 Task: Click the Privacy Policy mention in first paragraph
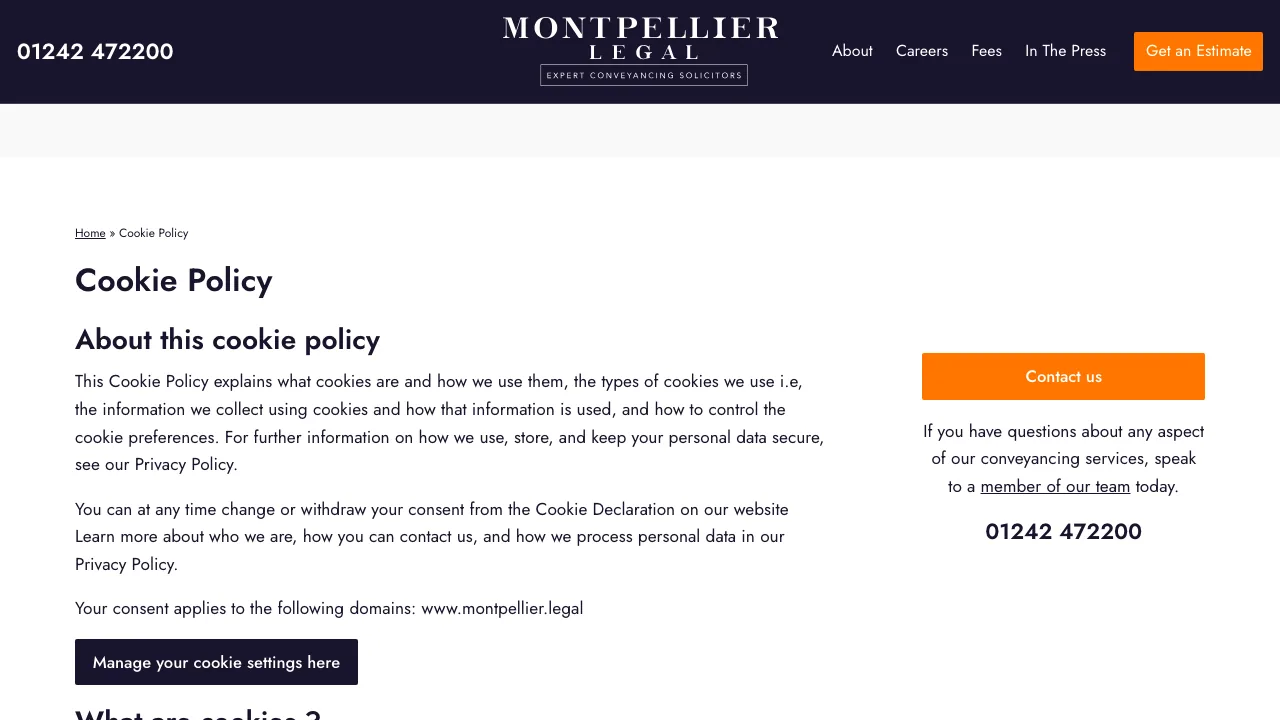[184, 464]
